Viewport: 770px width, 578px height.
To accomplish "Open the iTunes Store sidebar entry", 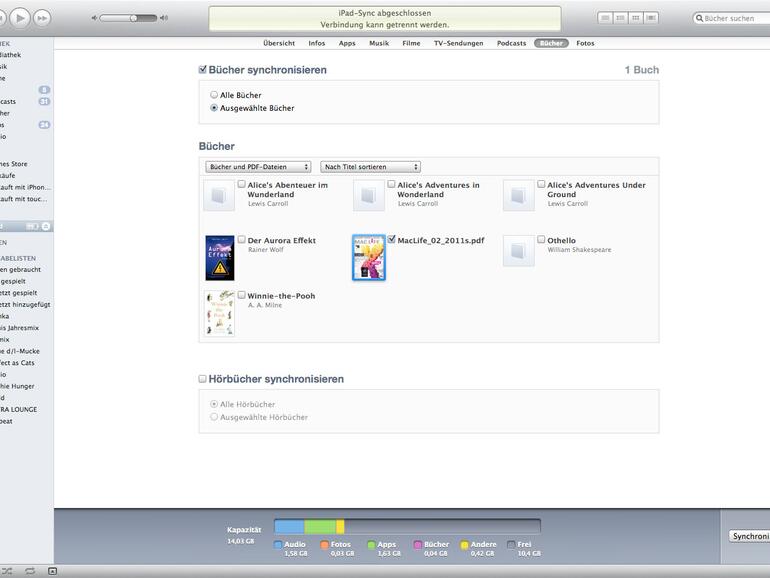I will click(x=14, y=164).
